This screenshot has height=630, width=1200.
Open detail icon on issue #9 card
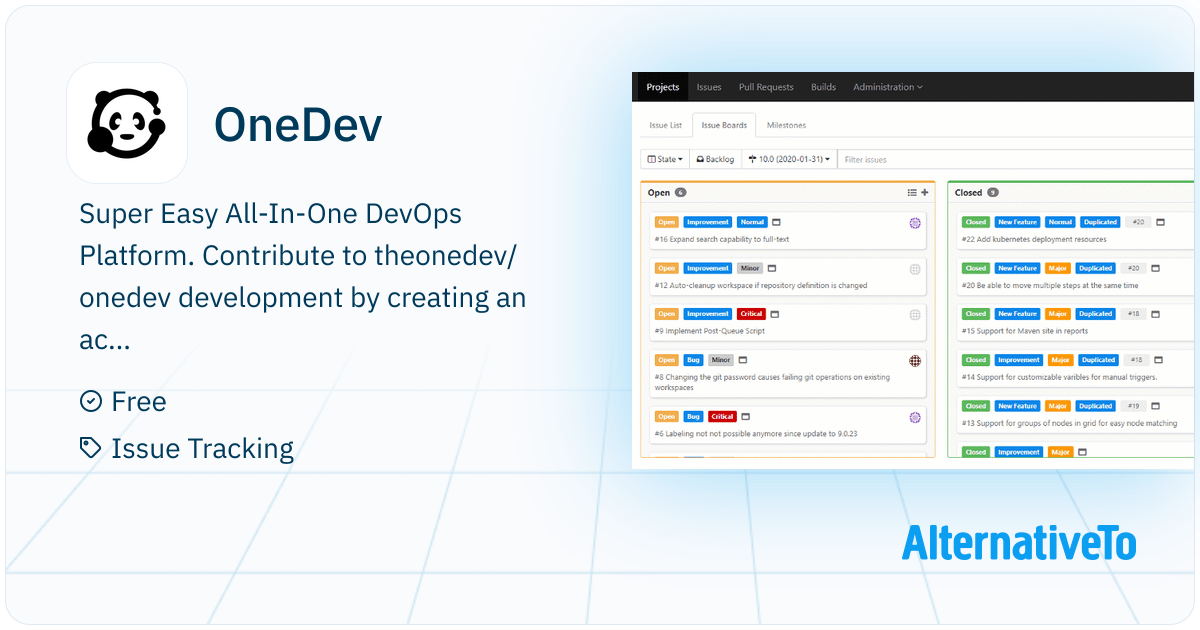tap(775, 314)
